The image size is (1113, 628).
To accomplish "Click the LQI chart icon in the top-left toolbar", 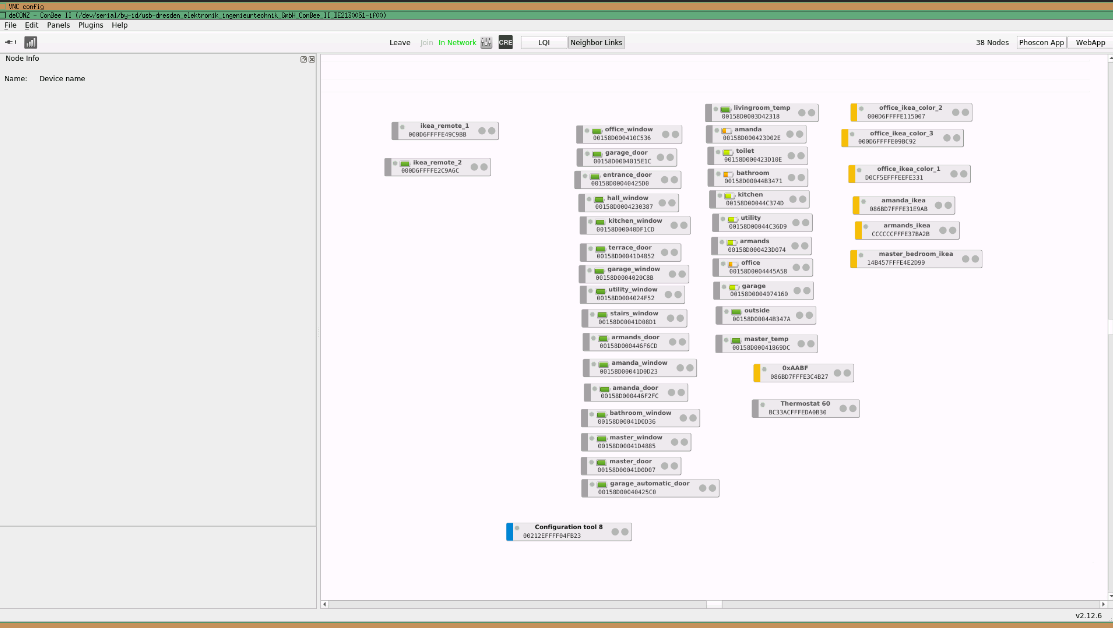I will coord(31,42).
